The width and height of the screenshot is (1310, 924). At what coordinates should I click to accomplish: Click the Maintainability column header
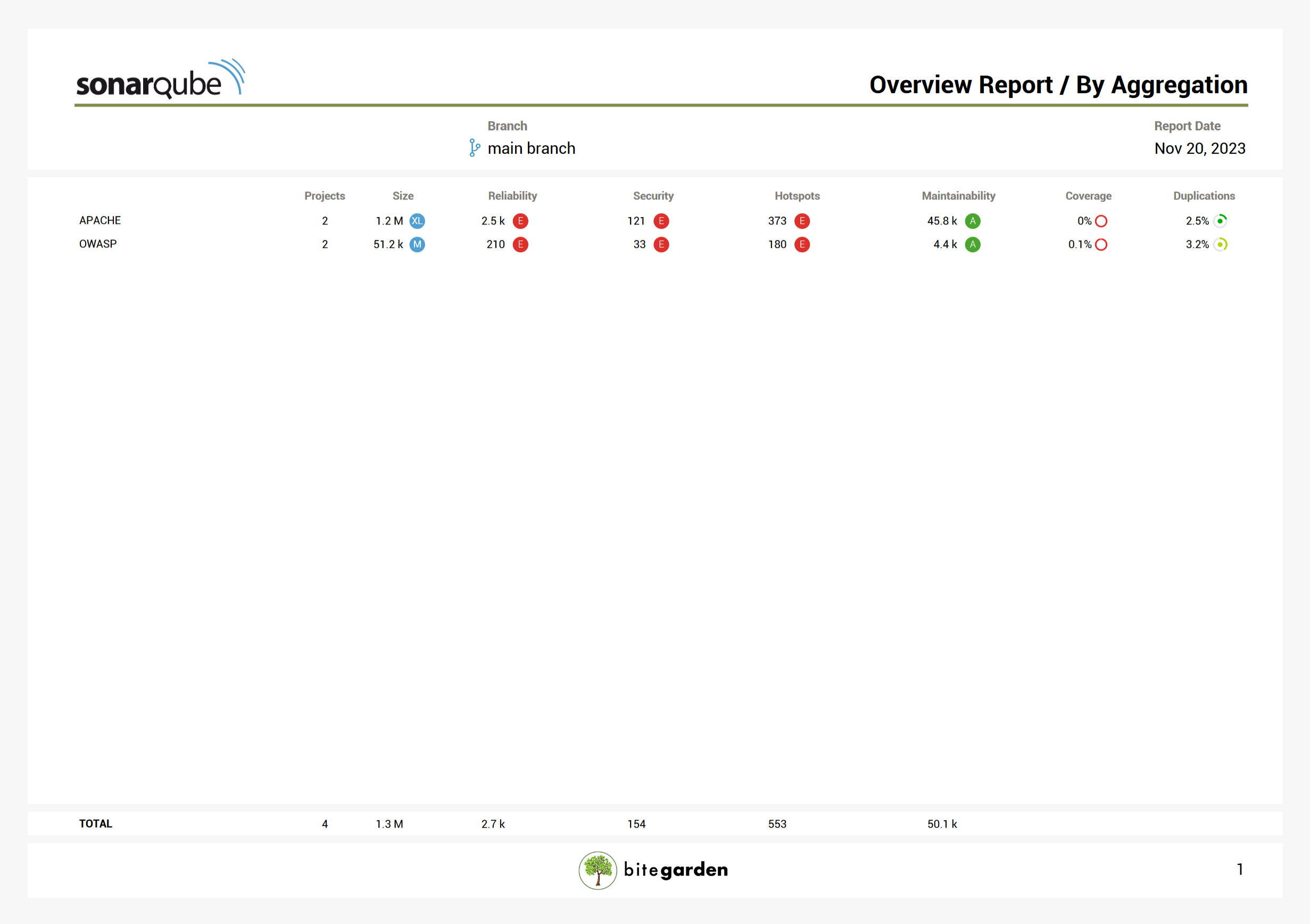(x=958, y=196)
